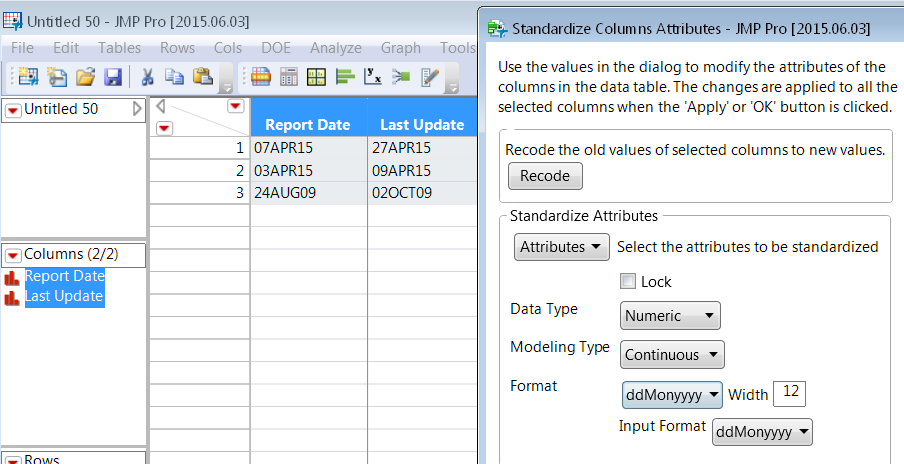Image resolution: width=904 pixels, height=464 pixels.
Task: Open the Tools menu
Action: [x=458, y=48]
